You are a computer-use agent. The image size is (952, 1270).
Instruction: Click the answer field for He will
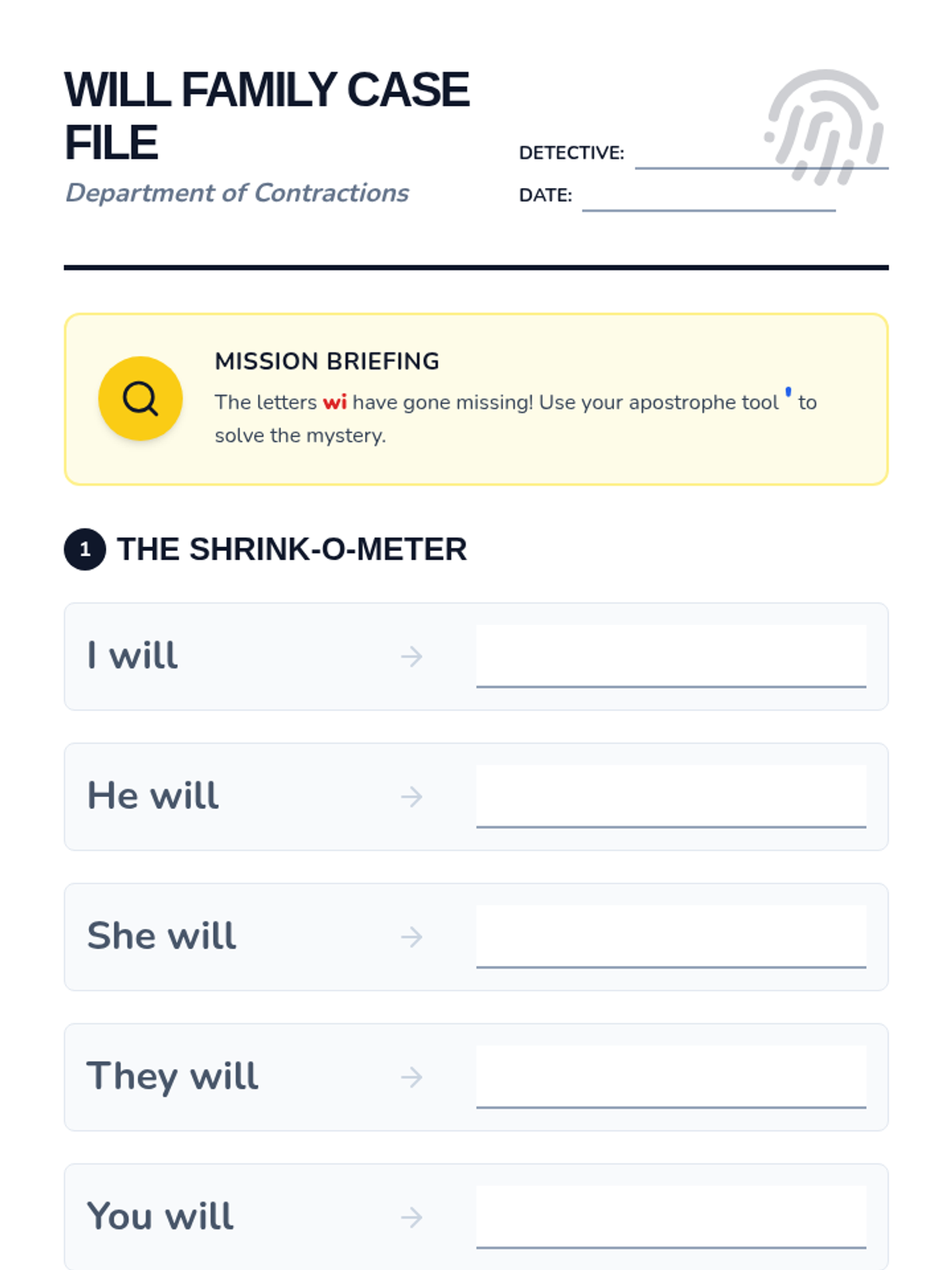(x=671, y=796)
